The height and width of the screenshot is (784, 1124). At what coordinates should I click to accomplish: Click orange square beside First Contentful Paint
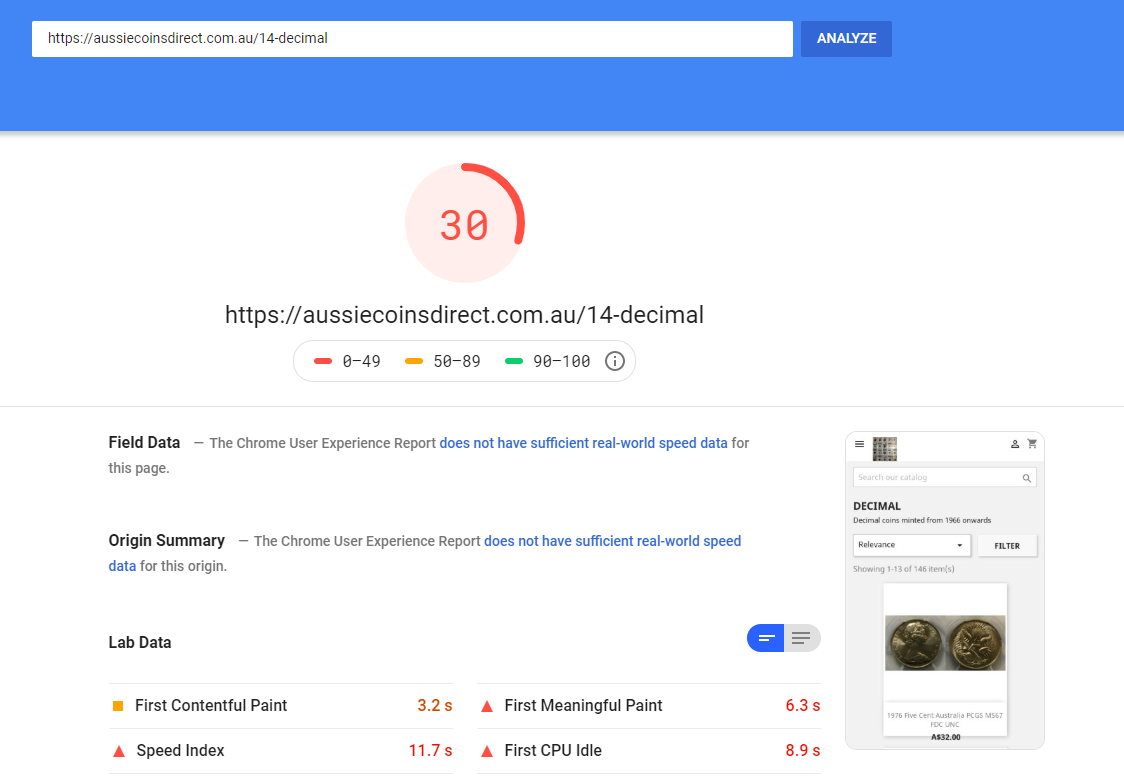(x=118, y=706)
